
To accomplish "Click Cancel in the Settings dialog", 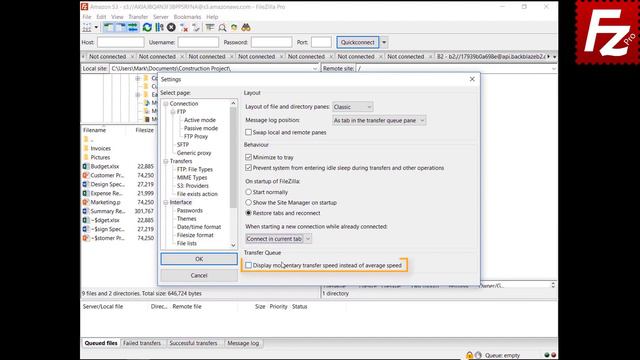I will point(199,276).
